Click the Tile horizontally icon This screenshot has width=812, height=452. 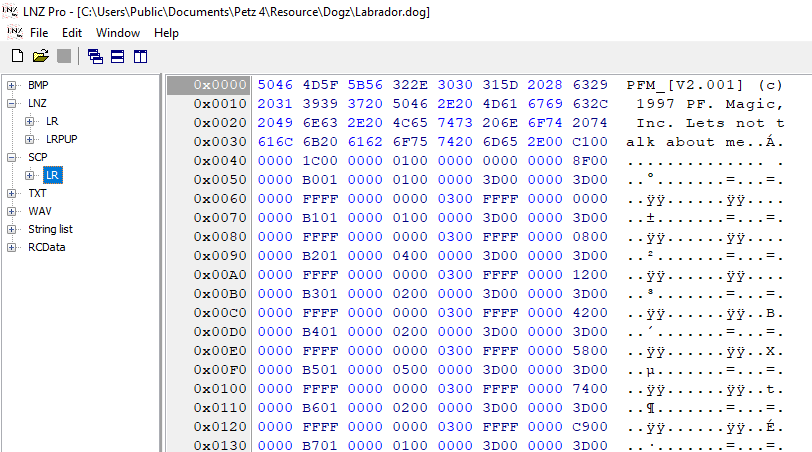117,56
